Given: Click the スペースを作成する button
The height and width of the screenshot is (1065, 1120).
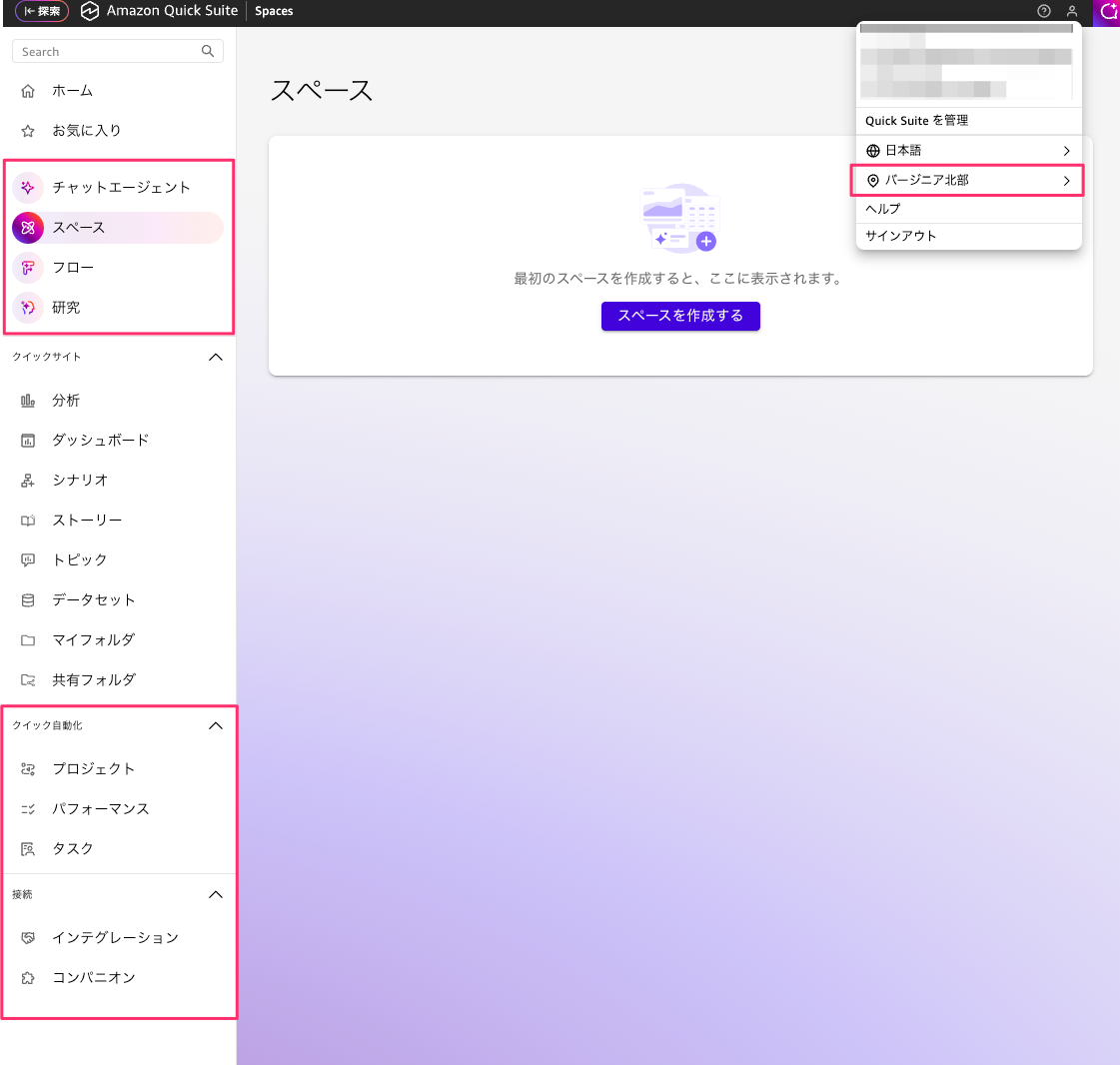Looking at the screenshot, I should tap(680, 316).
